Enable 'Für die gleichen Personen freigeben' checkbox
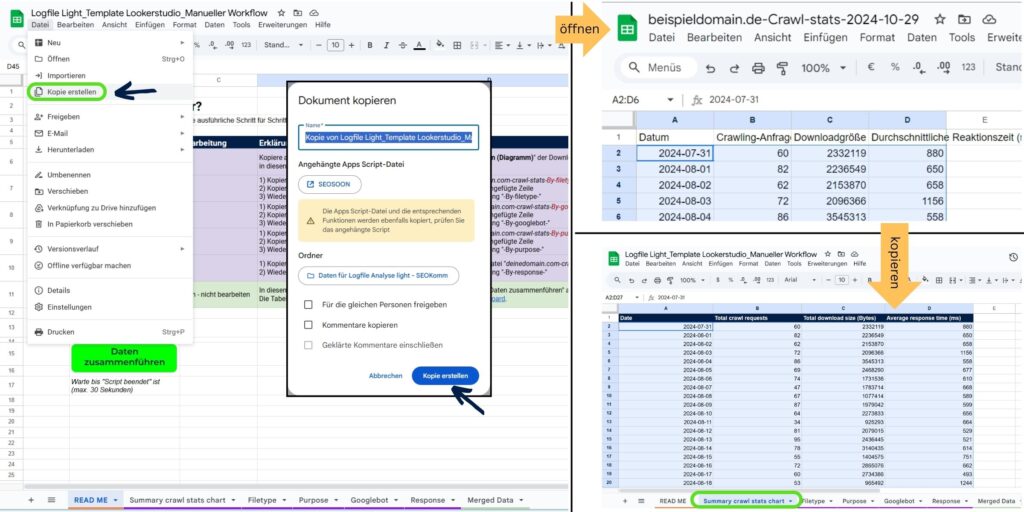The width and height of the screenshot is (1024, 512). pyautogui.click(x=308, y=304)
